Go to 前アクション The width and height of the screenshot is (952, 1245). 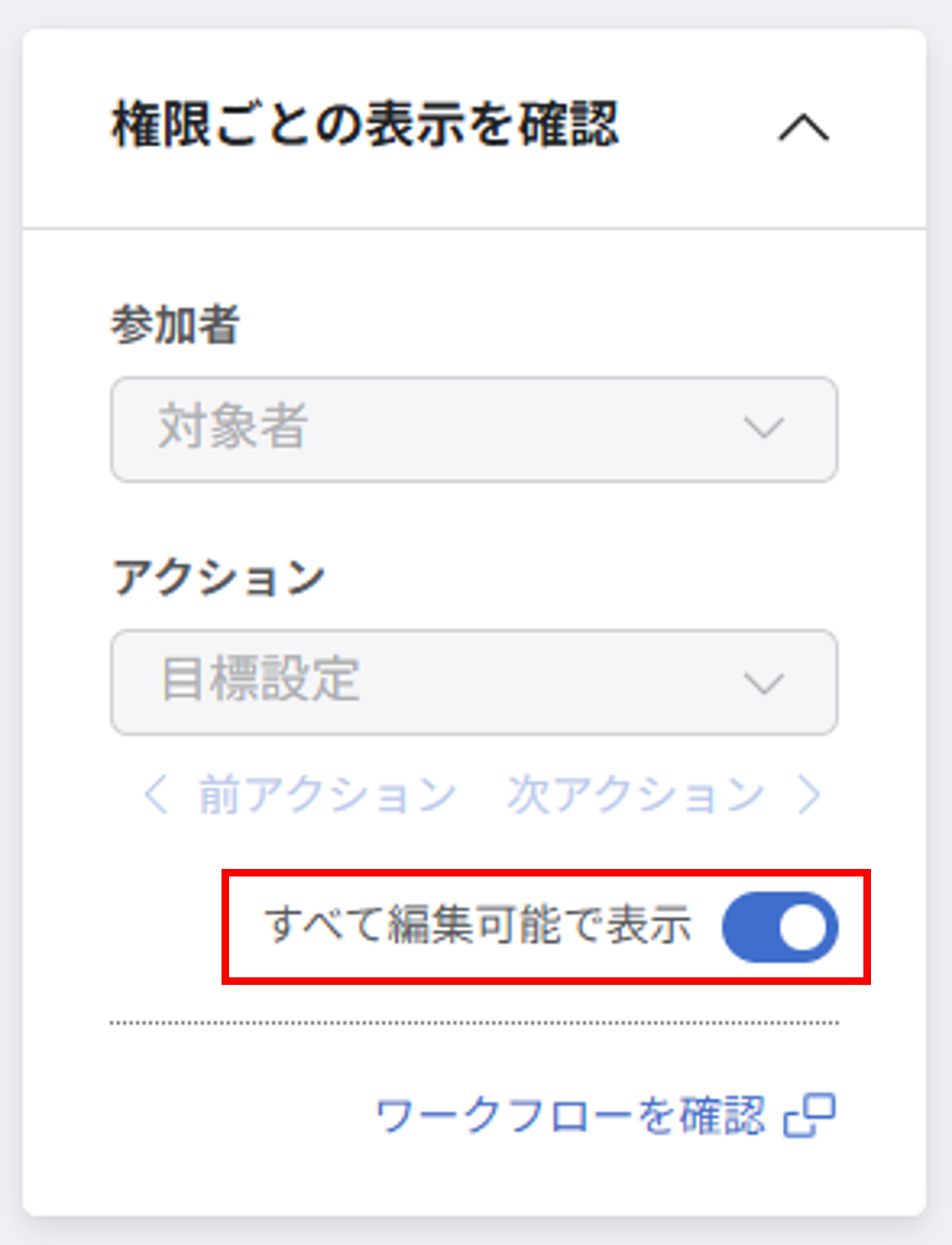(326, 795)
